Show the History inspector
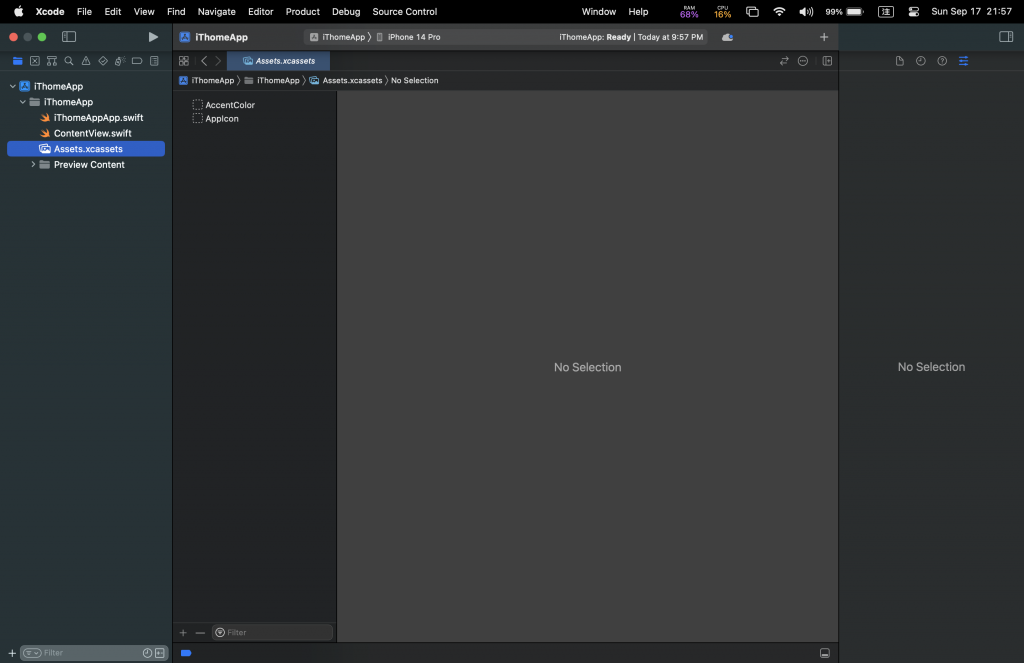1024x663 pixels. click(x=920, y=61)
